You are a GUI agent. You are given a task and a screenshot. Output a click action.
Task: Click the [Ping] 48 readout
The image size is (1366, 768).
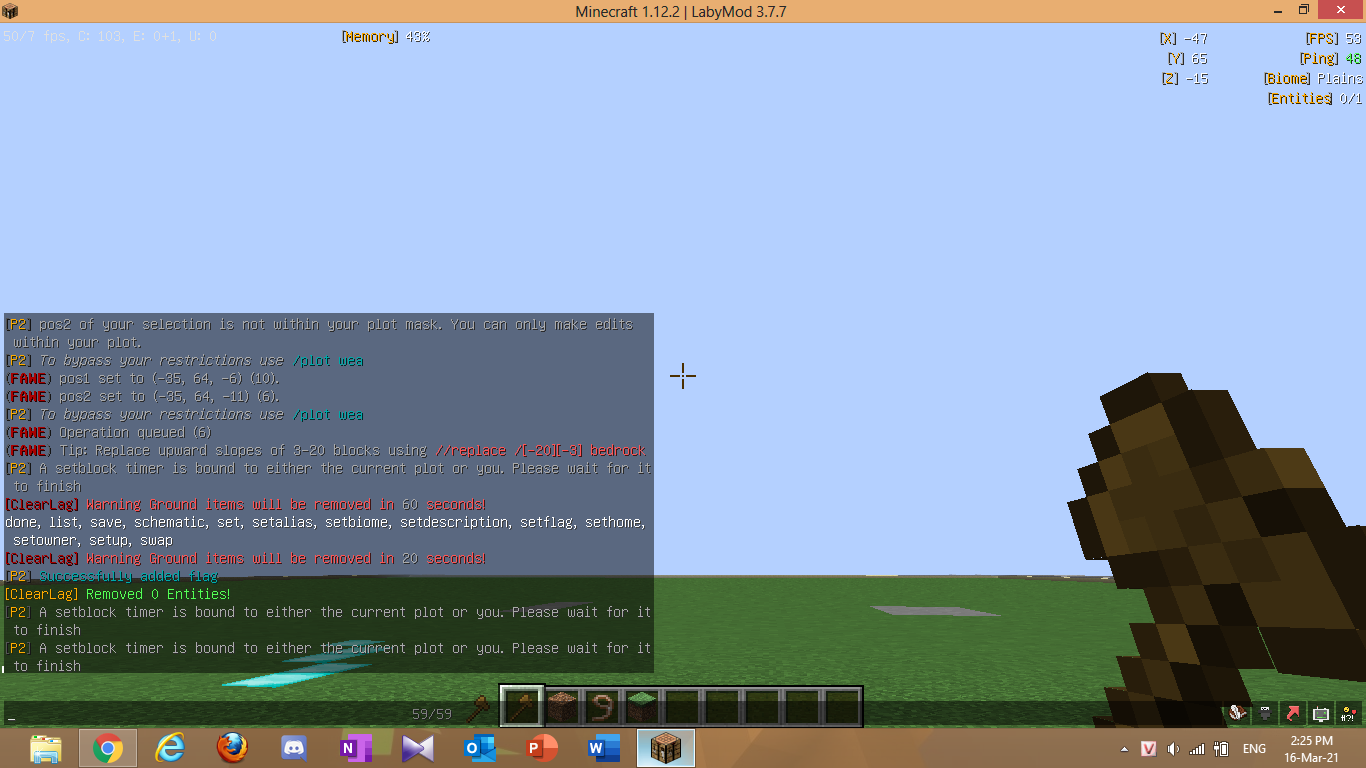coord(1330,59)
